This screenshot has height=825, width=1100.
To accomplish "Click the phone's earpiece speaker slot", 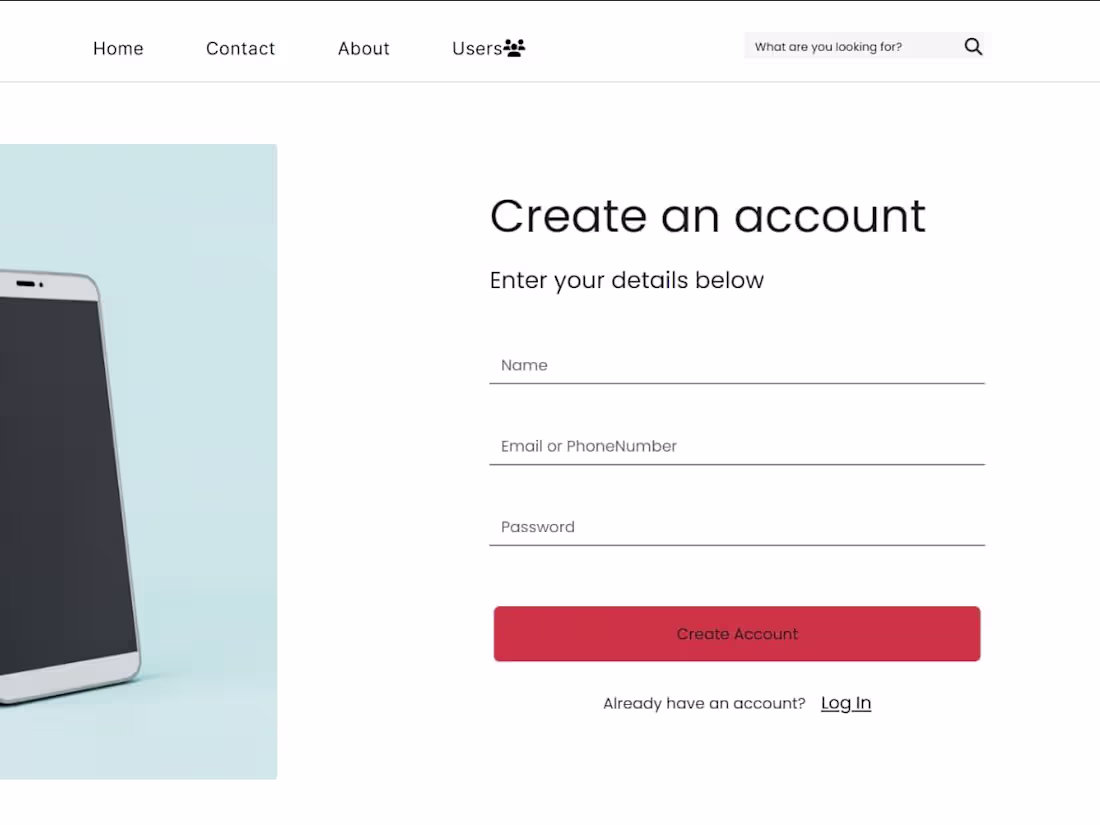I will click(x=25, y=284).
